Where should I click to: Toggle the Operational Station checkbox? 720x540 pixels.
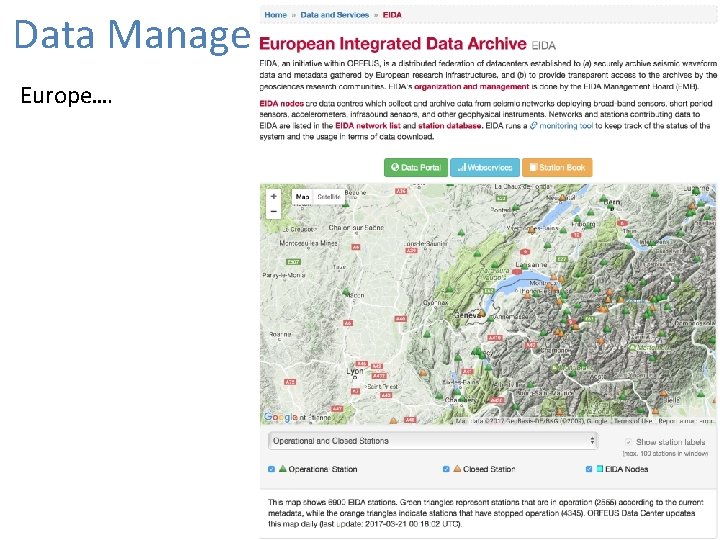271,469
